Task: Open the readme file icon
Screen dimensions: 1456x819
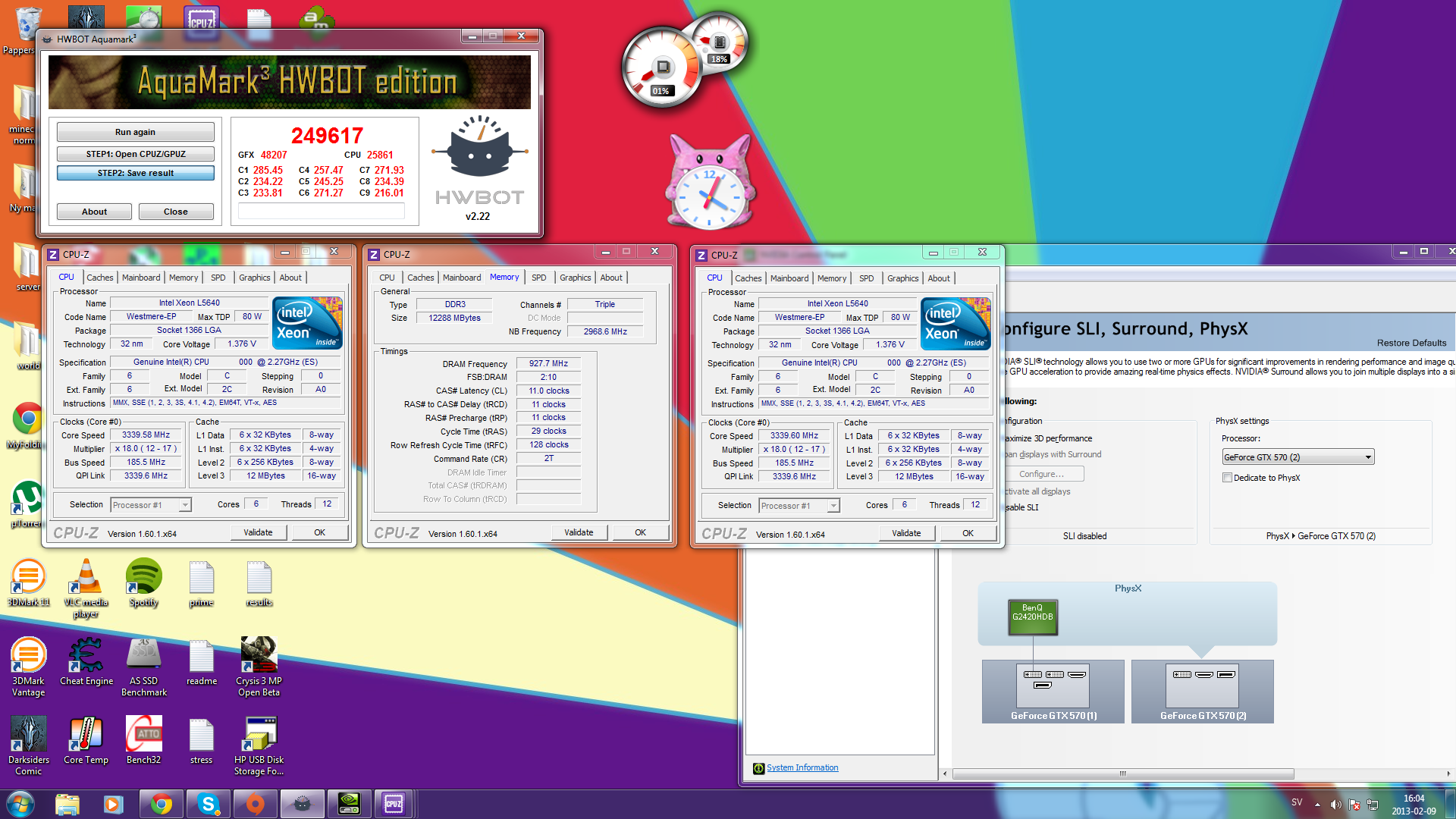Action: 201,661
